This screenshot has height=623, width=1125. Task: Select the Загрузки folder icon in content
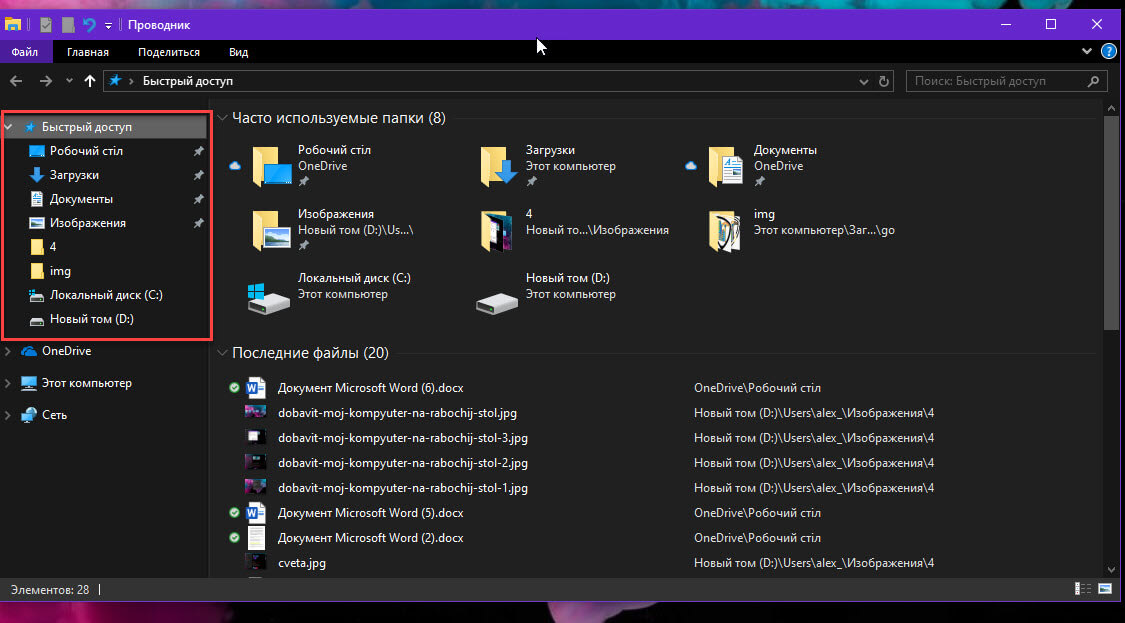click(x=499, y=167)
